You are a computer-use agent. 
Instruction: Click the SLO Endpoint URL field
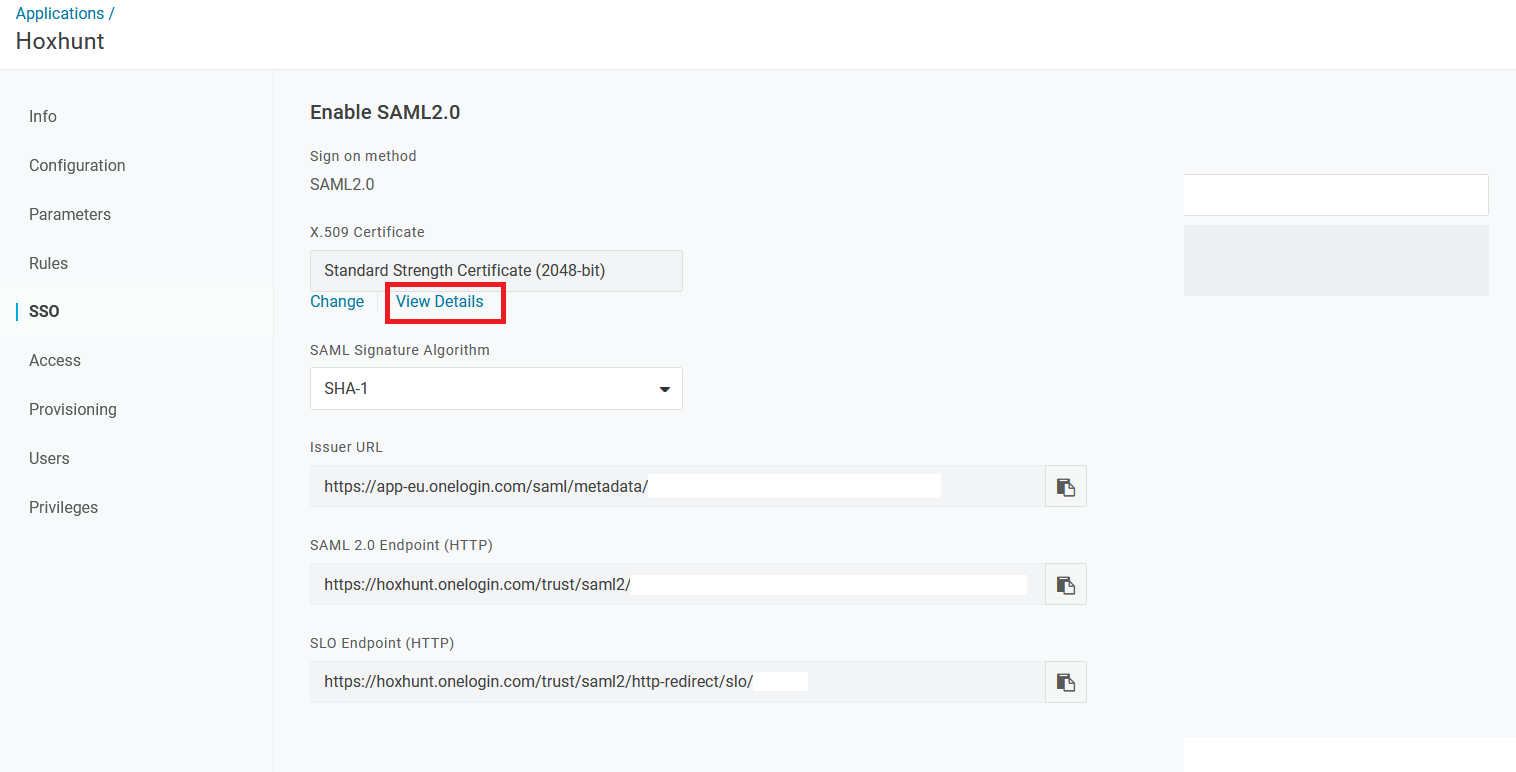[x=677, y=682]
